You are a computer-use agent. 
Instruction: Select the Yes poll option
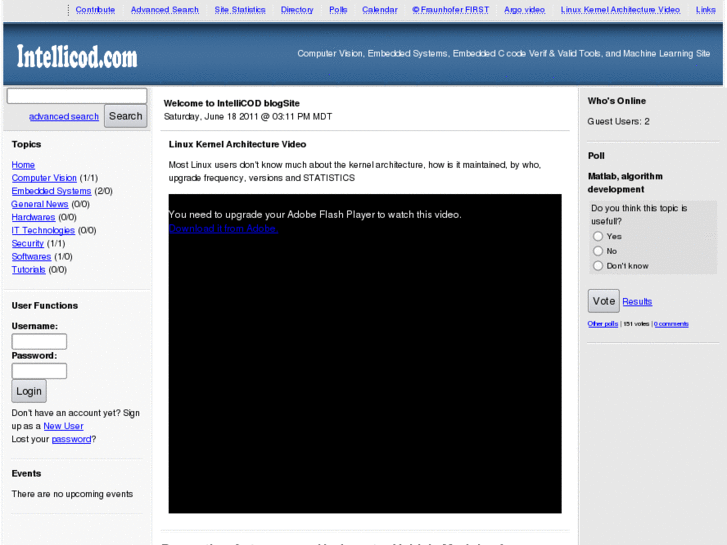(x=598, y=236)
